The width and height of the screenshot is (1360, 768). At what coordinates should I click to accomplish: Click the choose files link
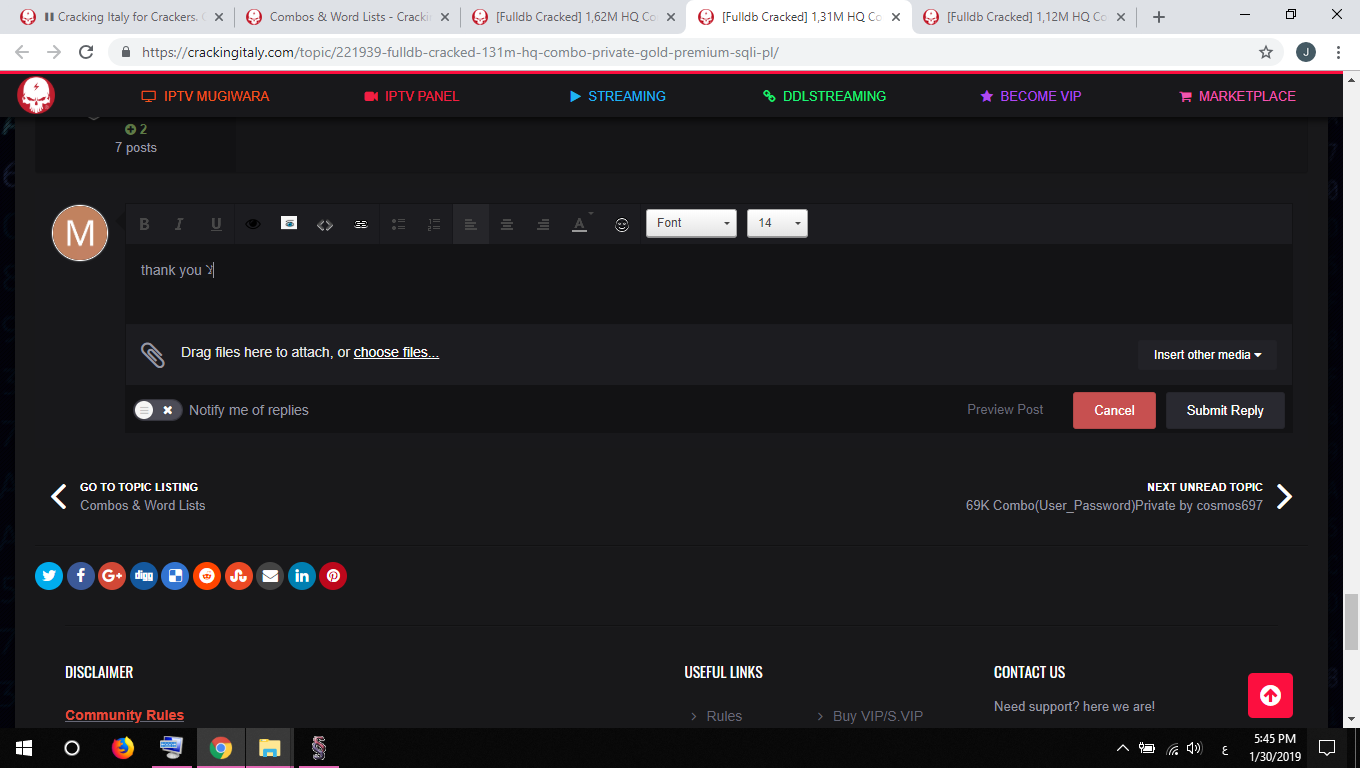click(x=396, y=352)
